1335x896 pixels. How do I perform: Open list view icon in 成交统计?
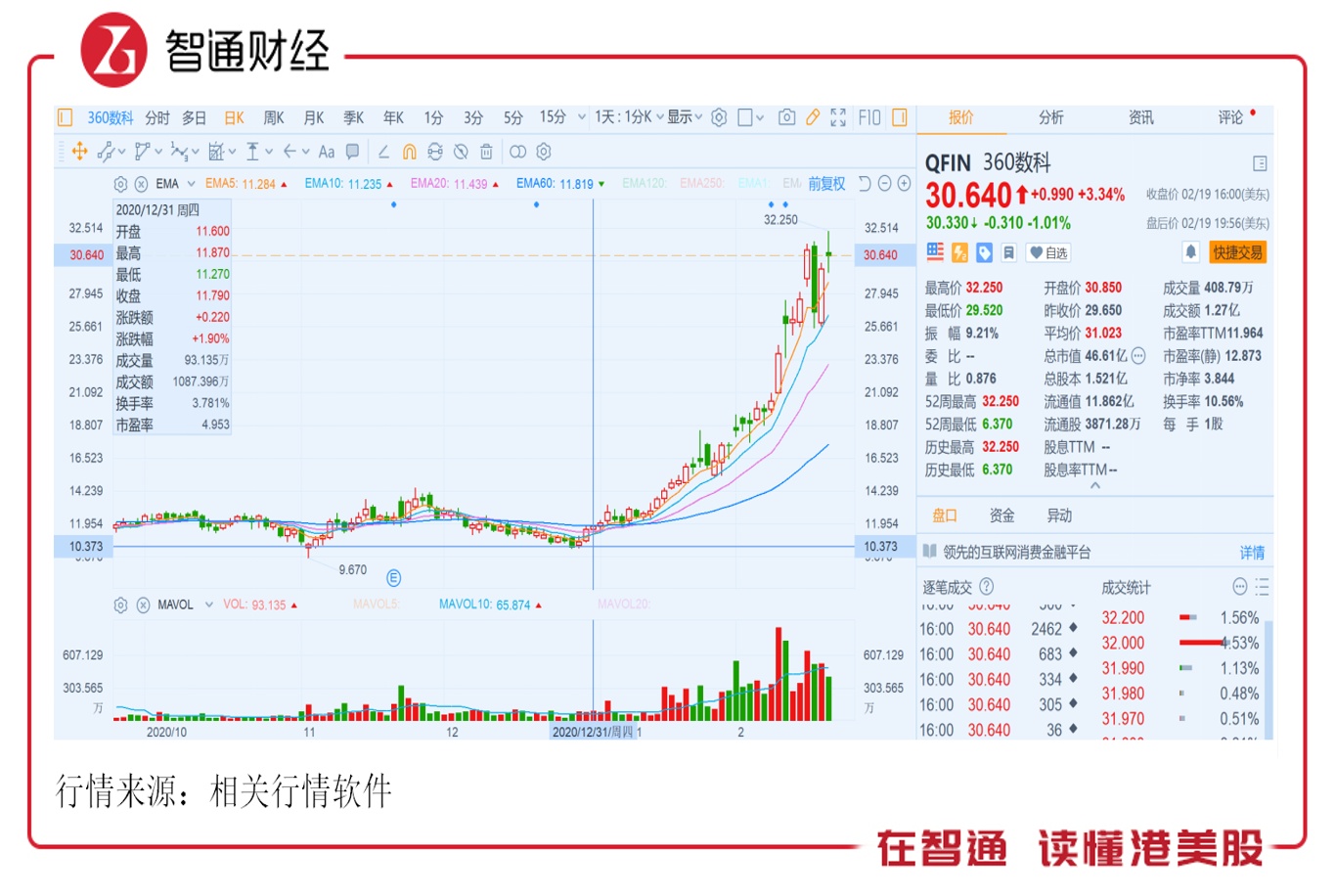coord(1262,587)
